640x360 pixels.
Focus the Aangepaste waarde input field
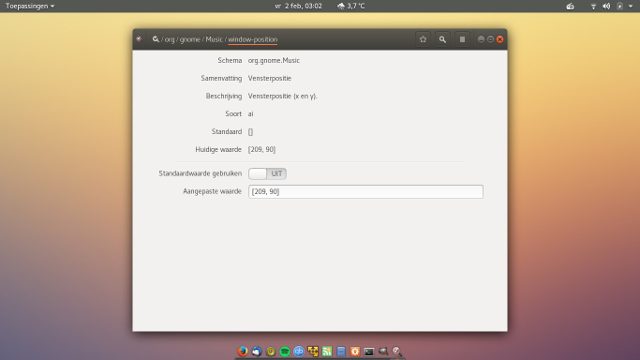(366, 191)
